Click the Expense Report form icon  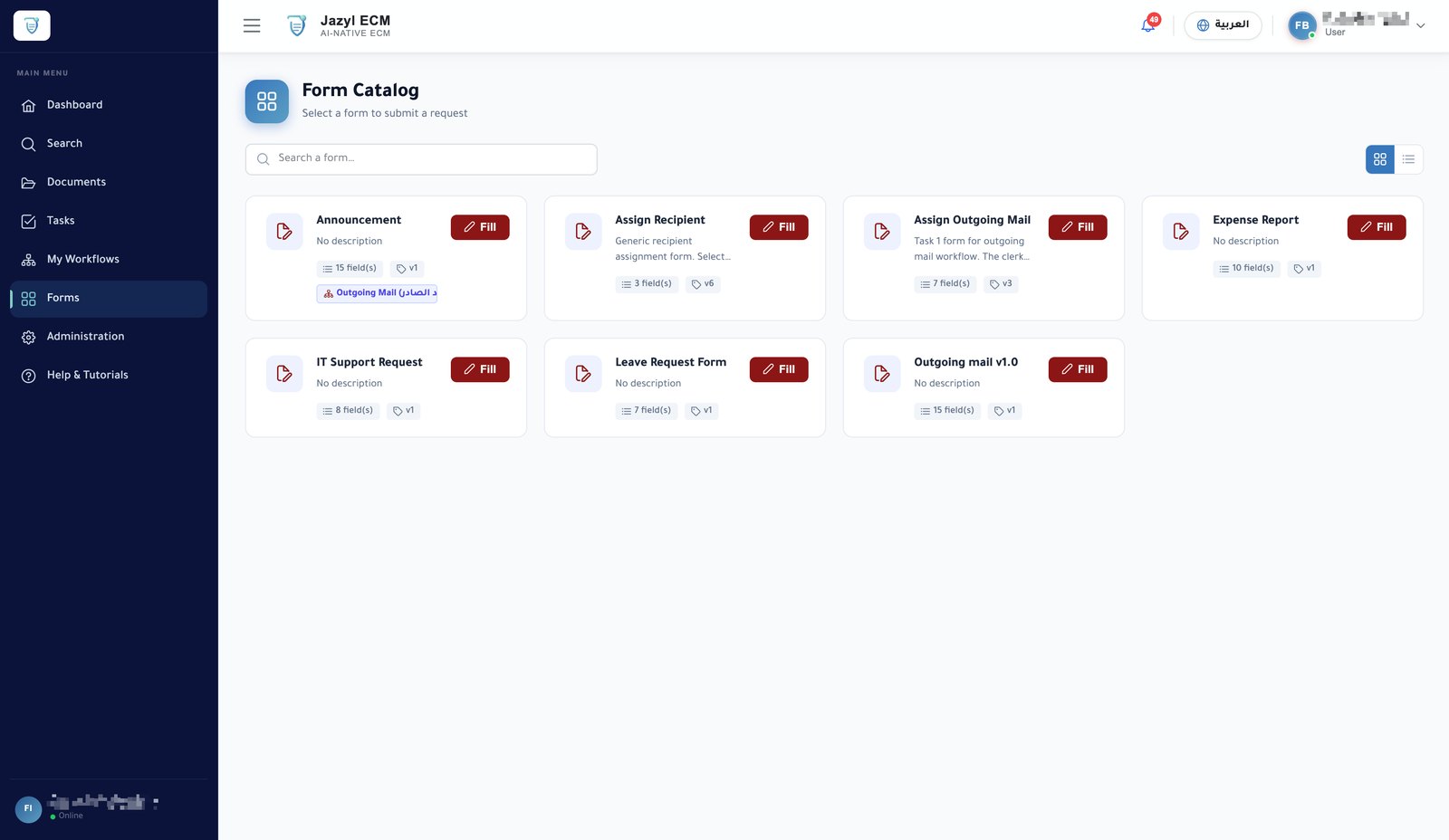tap(1181, 232)
